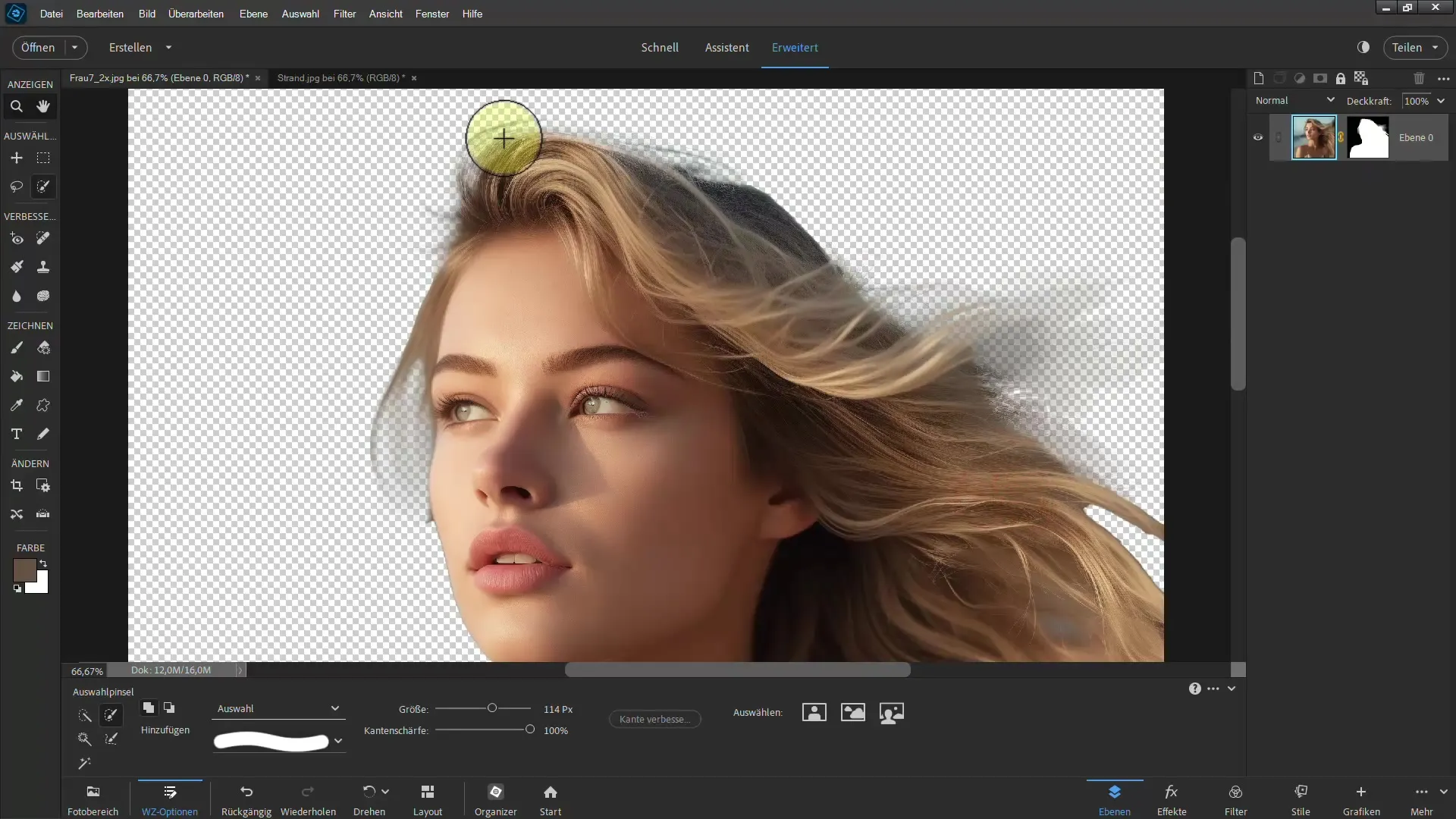This screenshot has width=1456, height=819.
Task: Open the Organizer
Action: 496,800
